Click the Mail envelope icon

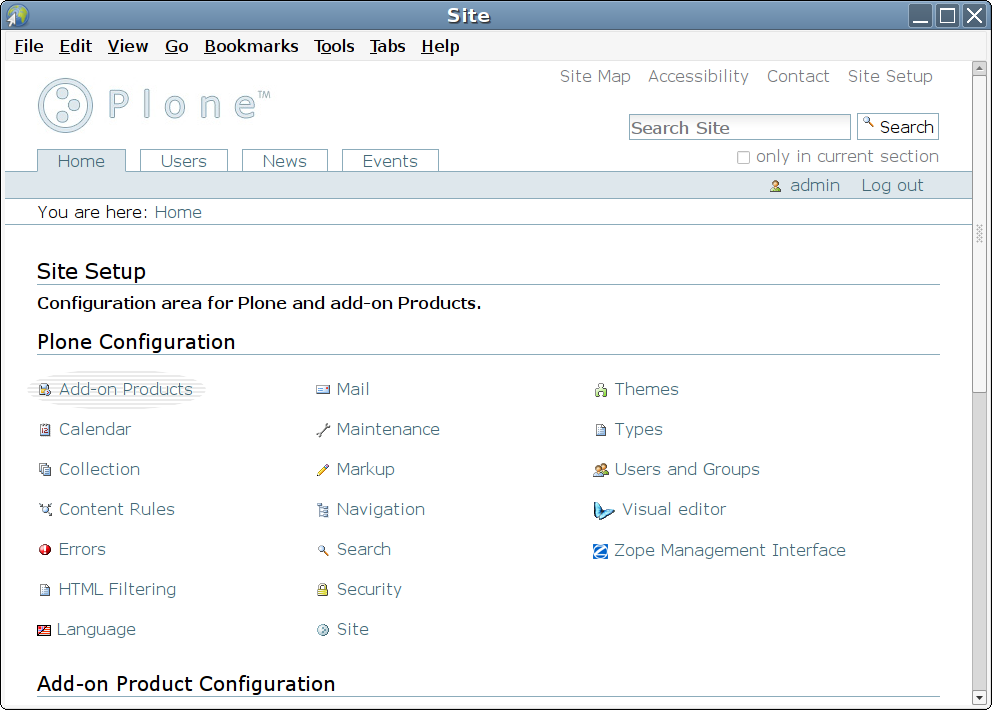(x=323, y=390)
